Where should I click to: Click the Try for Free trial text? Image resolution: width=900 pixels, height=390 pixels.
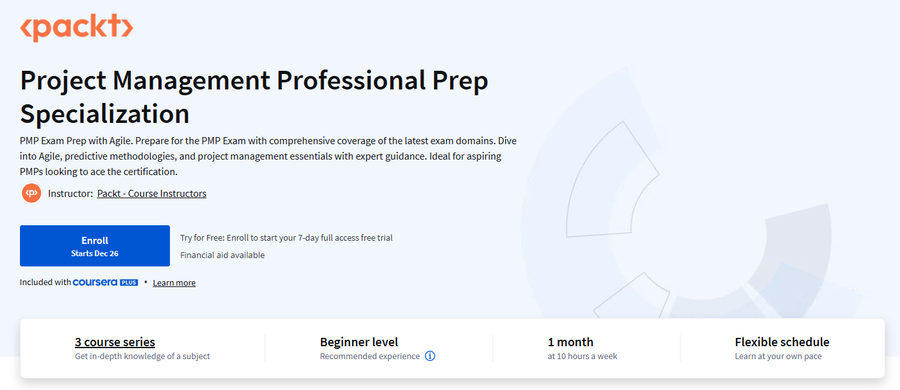(286, 238)
